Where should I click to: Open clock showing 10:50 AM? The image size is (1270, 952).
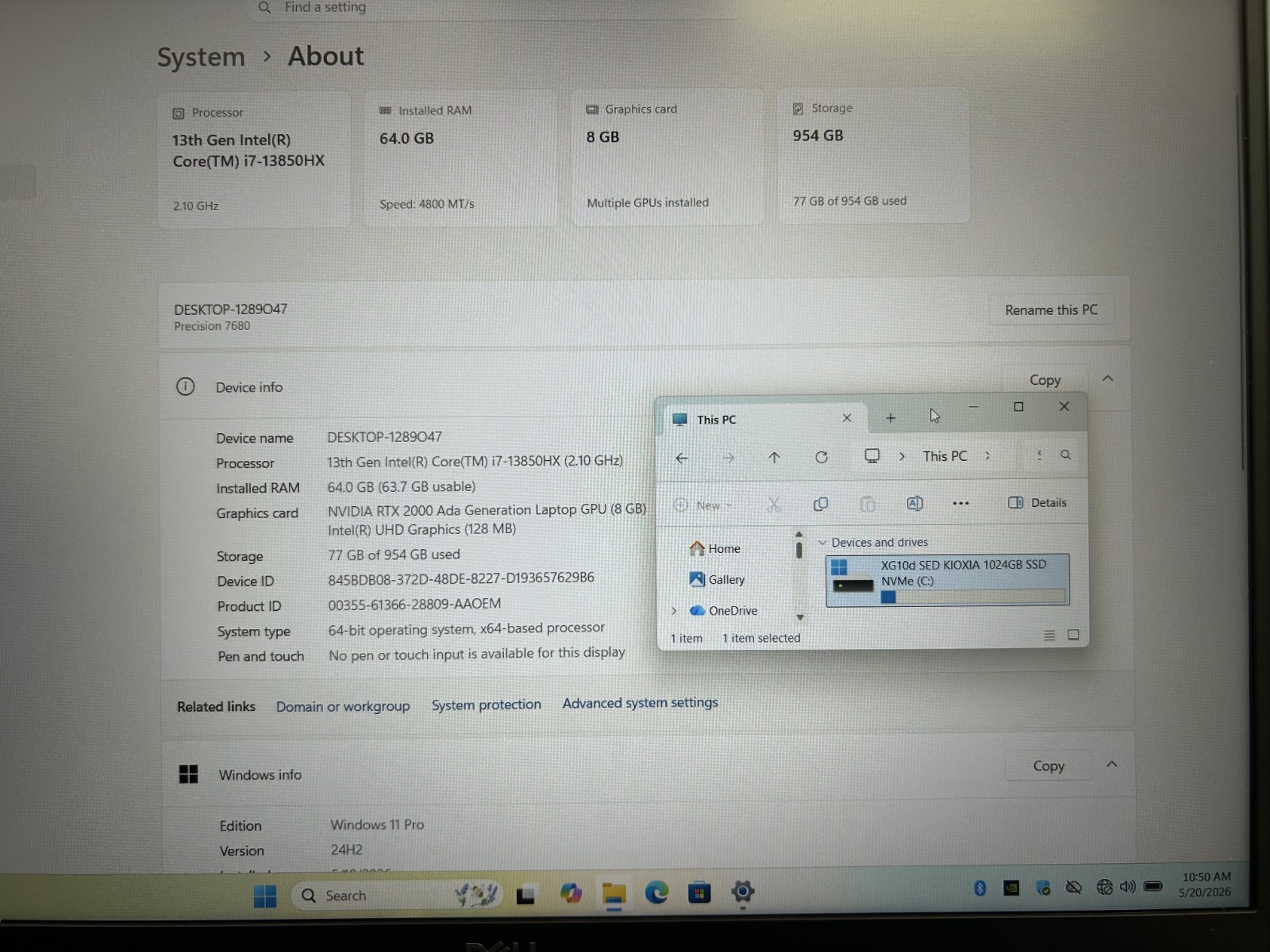1206,884
